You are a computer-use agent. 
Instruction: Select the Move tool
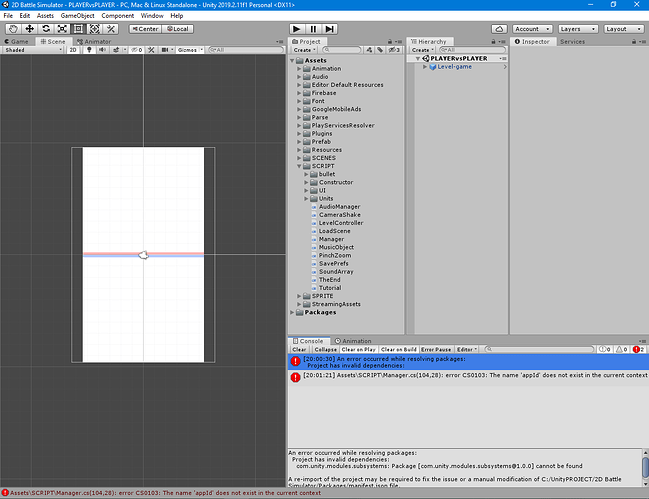click(x=30, y=29)
